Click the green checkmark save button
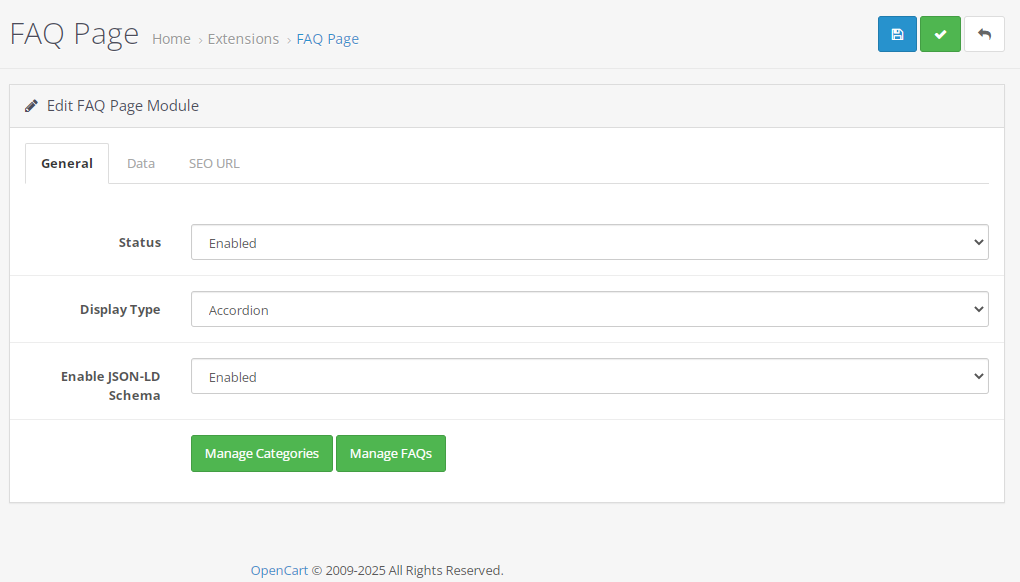This screenshot has width=1020, height=582. click(x=940, y=34)
